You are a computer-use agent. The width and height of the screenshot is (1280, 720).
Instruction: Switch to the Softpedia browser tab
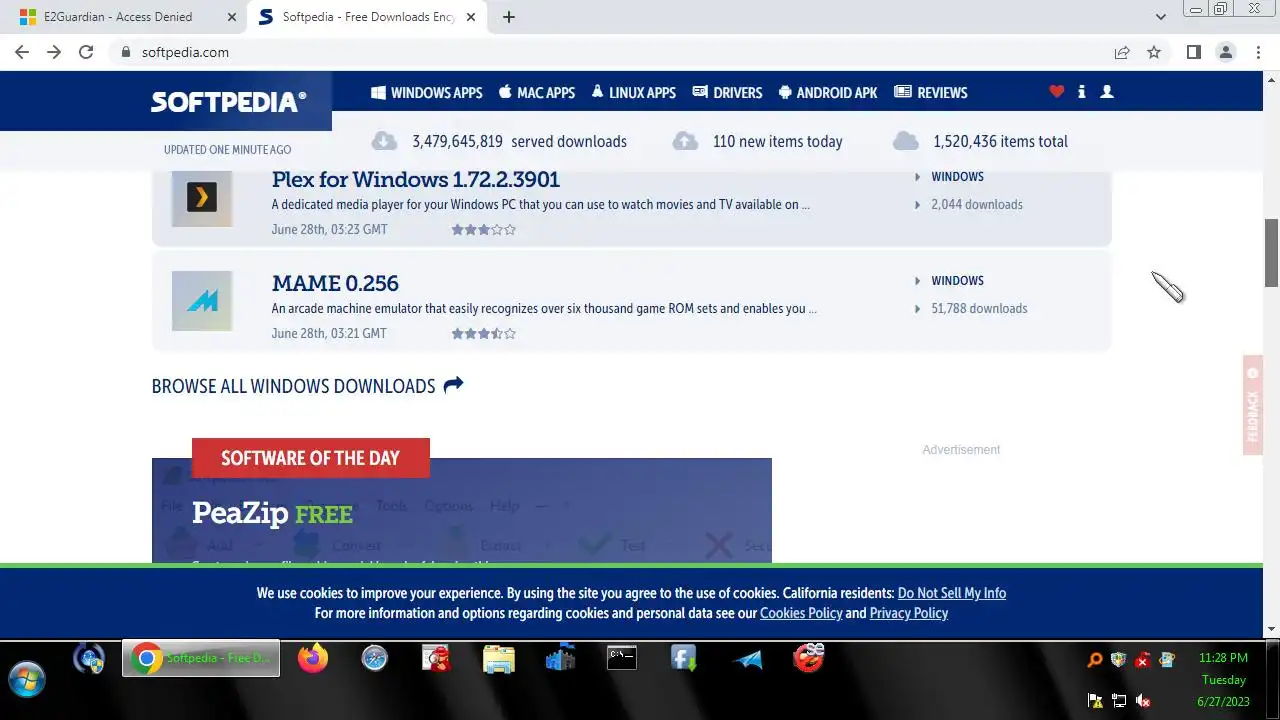click(x=366, y=17)
